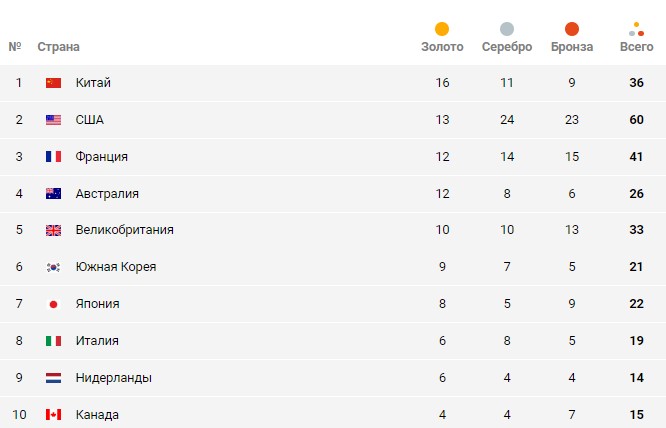Image resolution: width=666 pixels, height=428 pixels.
Task: Select the Нидерланды row name
Action: click(113, 378)
